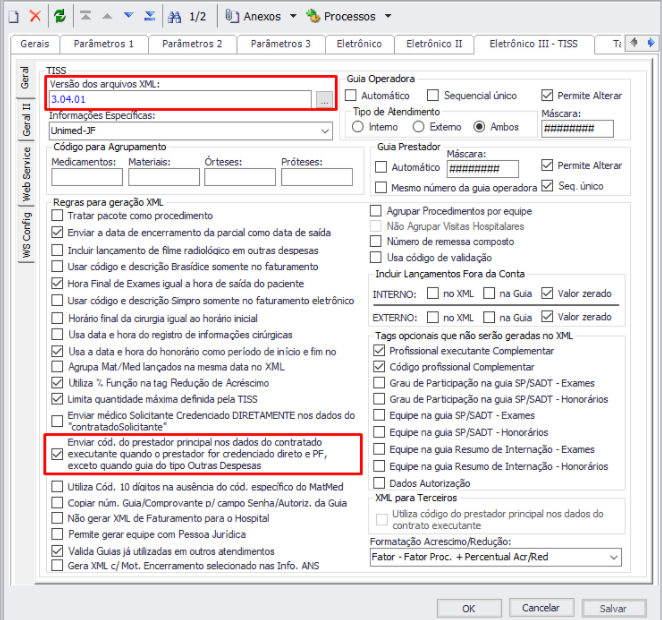
Task: Click the Processos gear icon
Action: pos(313,16)
